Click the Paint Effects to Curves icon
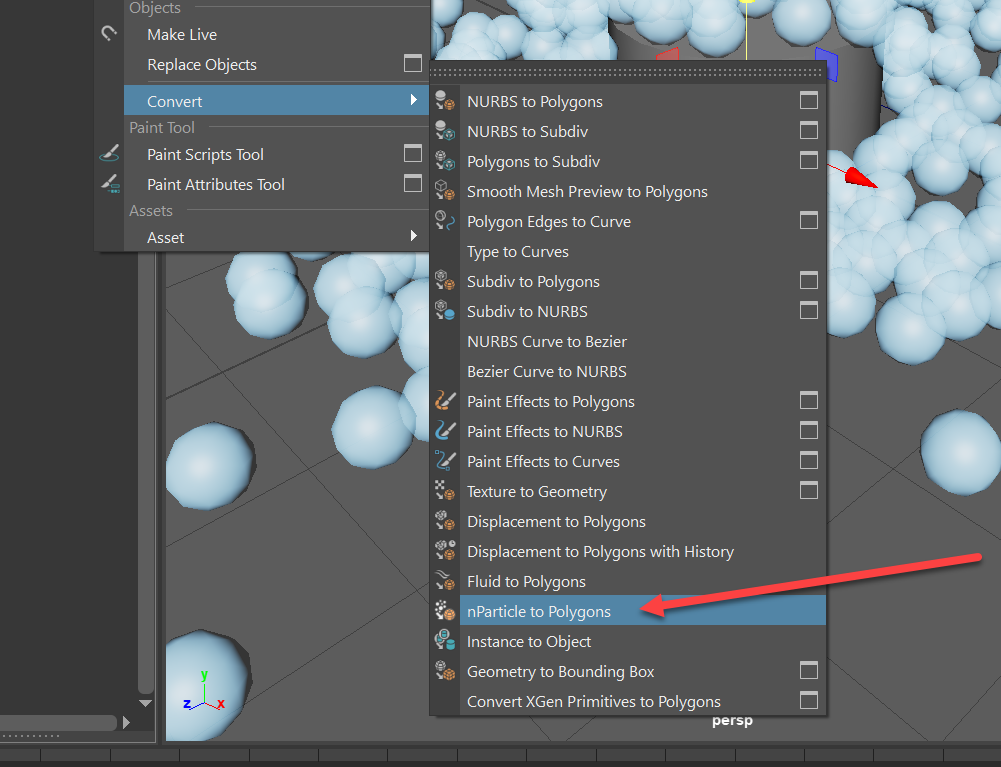 [x=445, y=461]
